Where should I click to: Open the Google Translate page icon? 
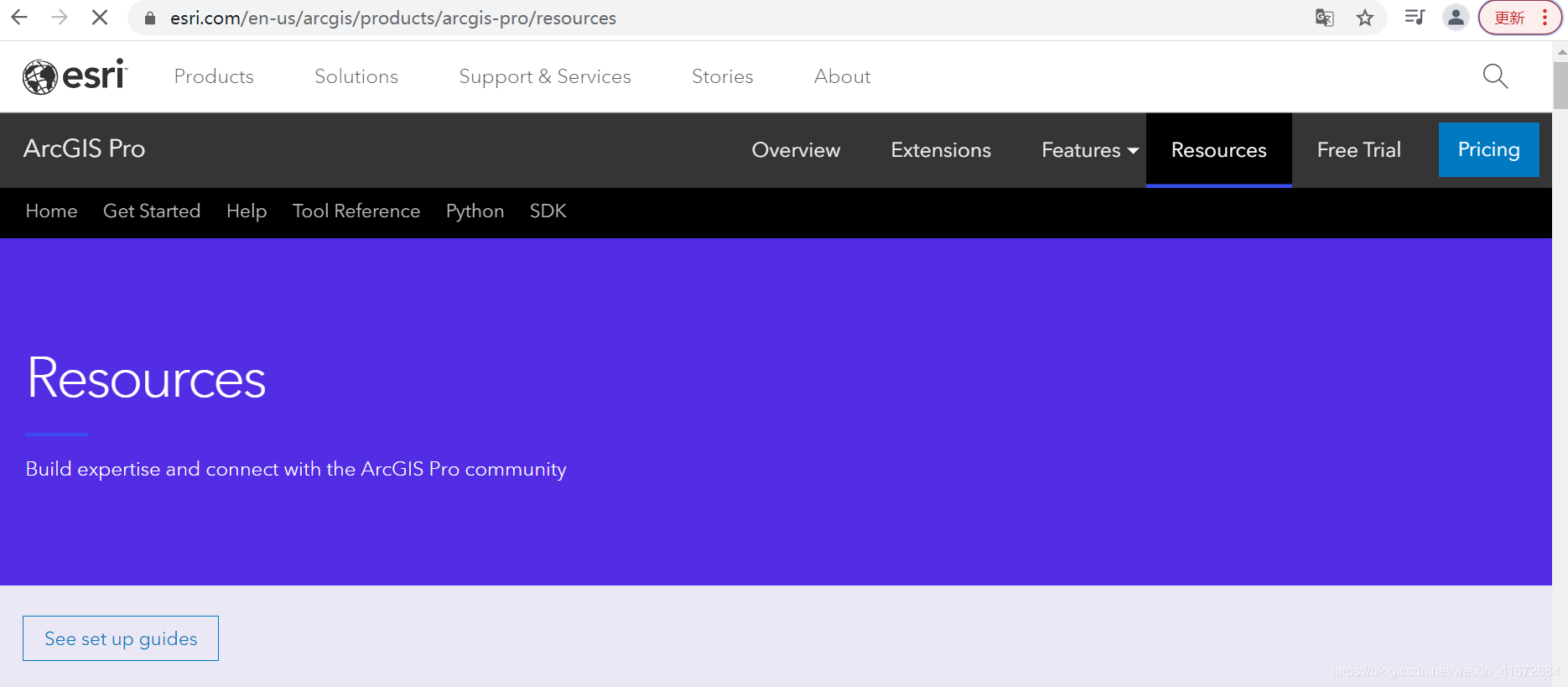[1324, 18]
